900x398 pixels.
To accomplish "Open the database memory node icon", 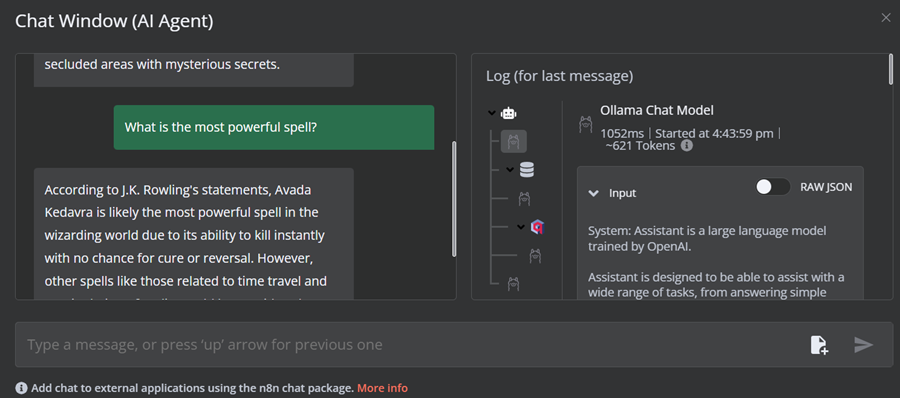I will coord(526,169).
